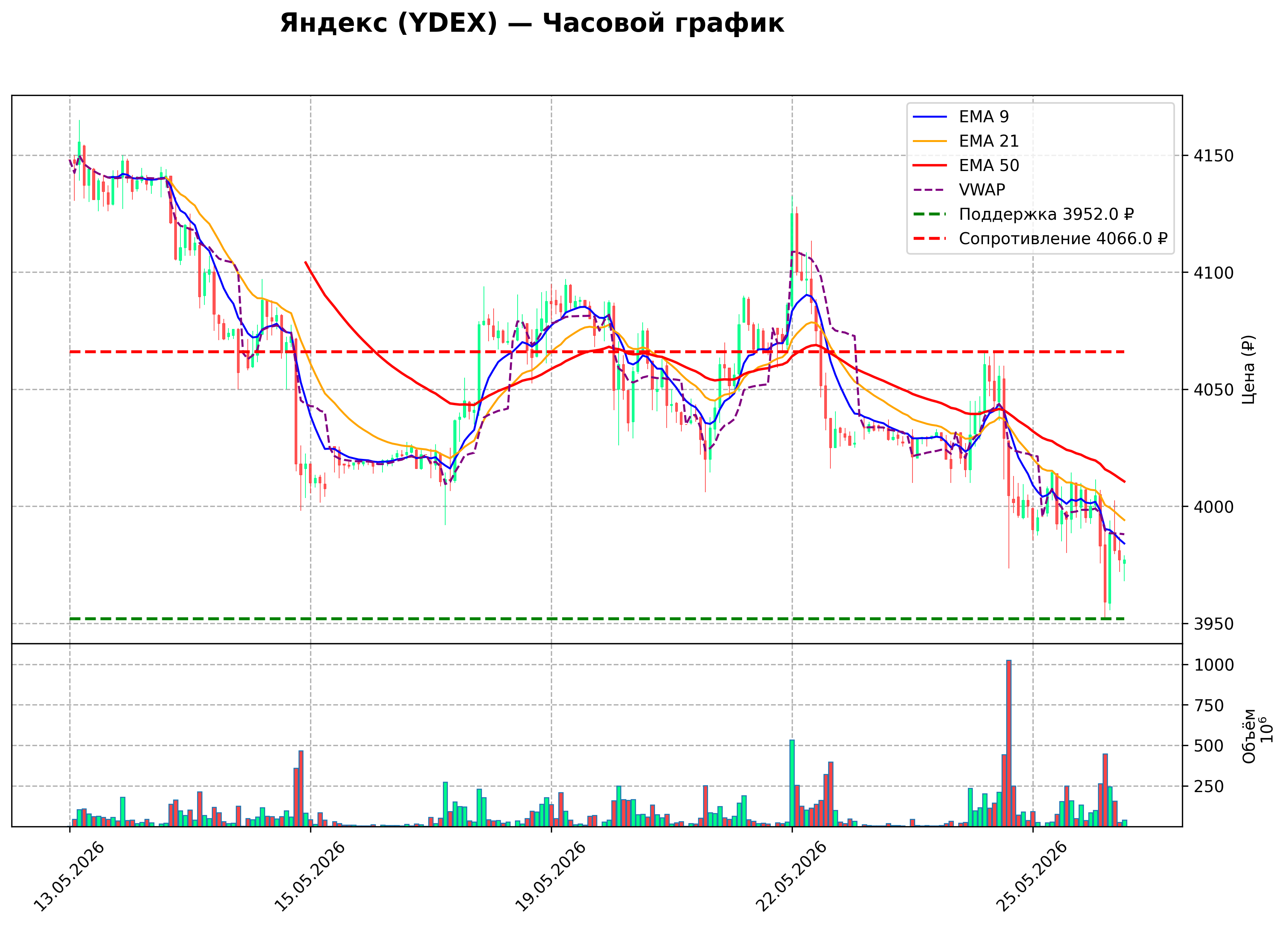
Task: Click the 'Цена (₽)' axis title
Action: point(1248,370)
